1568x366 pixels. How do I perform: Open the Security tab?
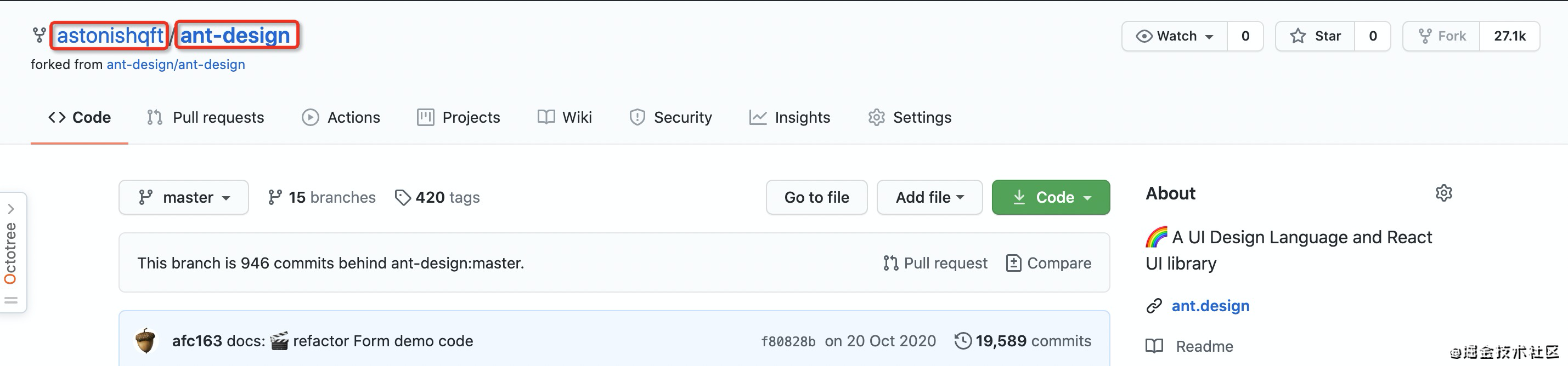670,117
